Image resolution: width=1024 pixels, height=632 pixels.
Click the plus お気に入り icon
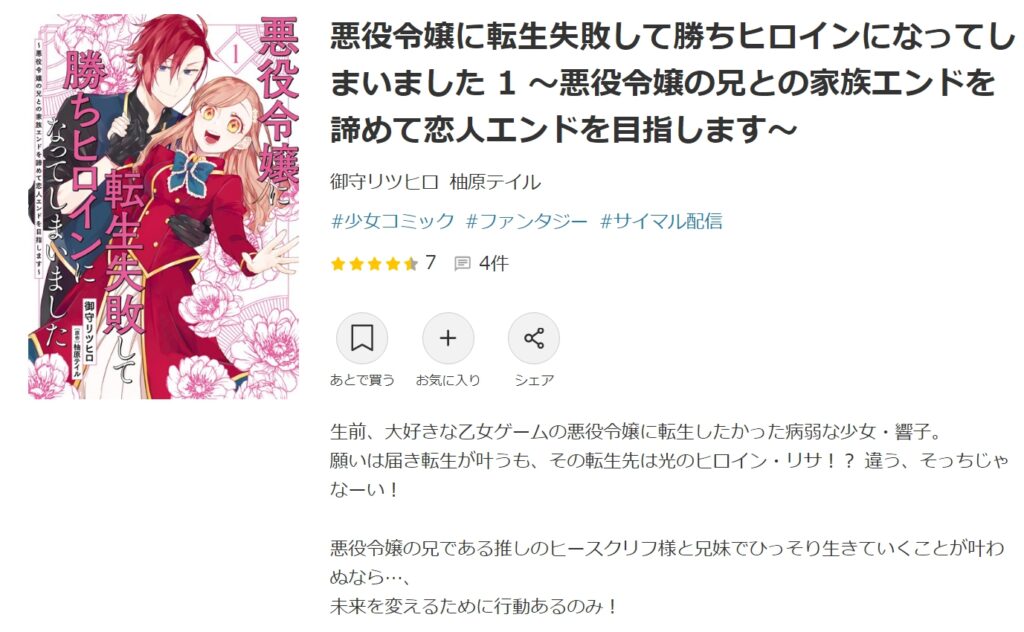click(448, 338)
